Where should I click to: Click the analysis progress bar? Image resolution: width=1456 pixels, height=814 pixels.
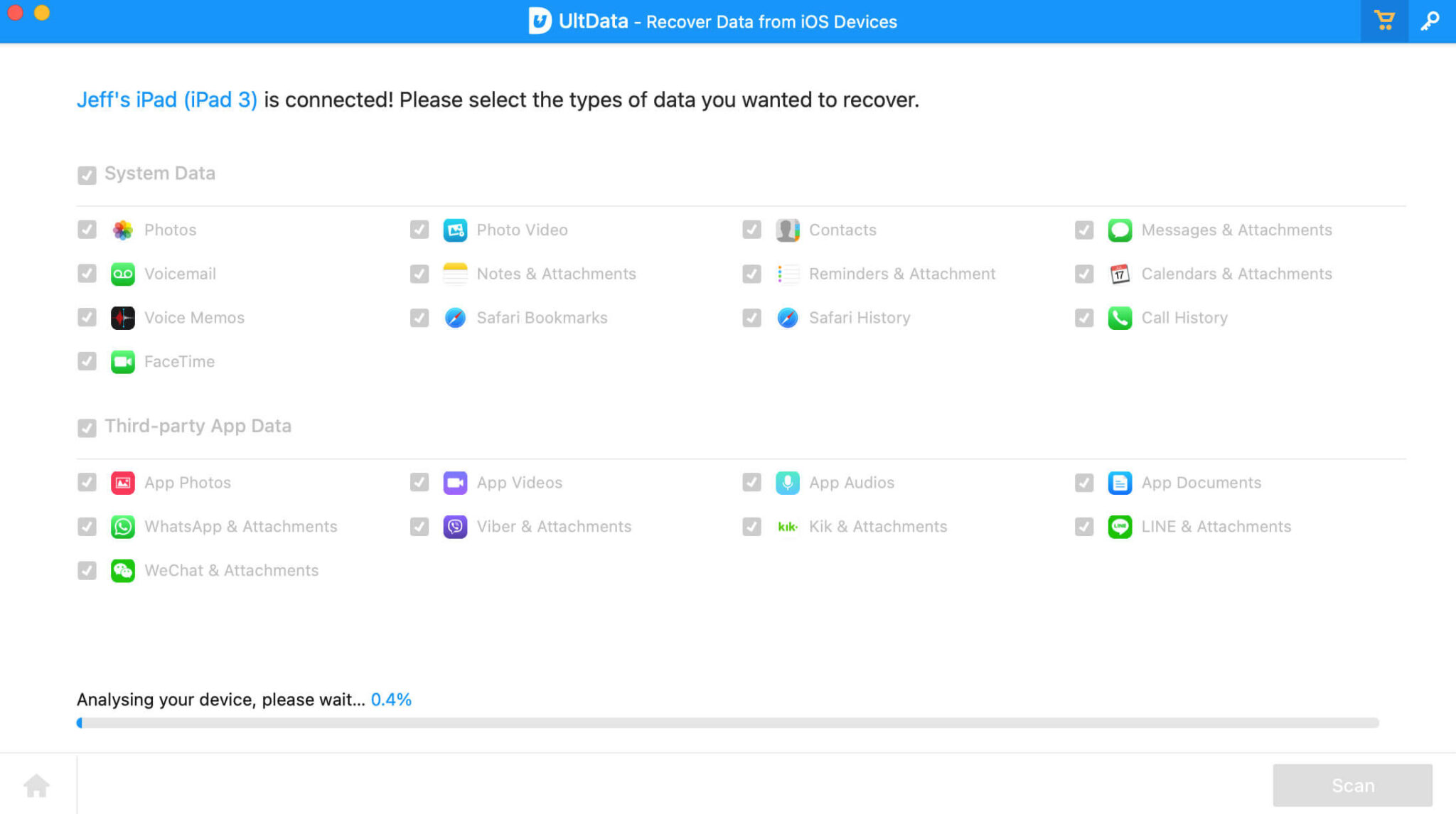point(728,722)
